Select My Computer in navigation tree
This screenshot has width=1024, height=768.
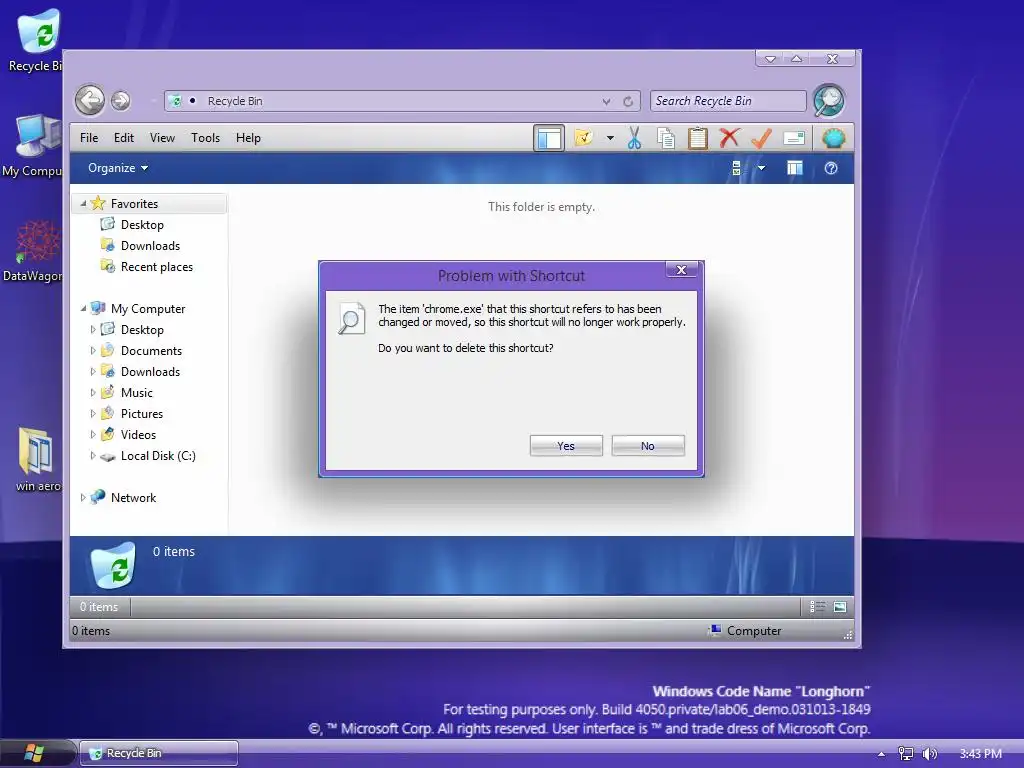click(x=148, y=308)
